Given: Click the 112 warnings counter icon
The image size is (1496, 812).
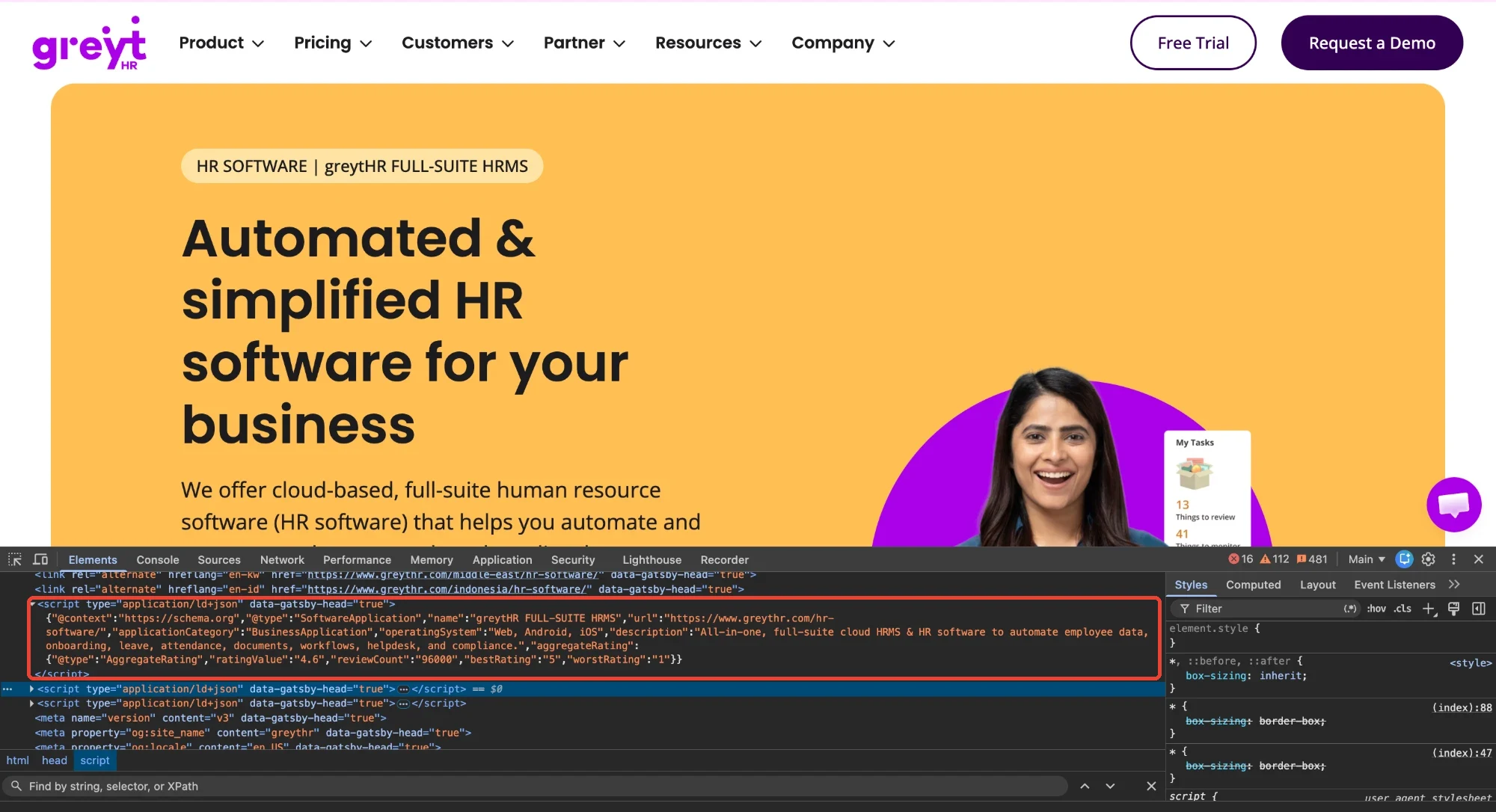Looking at the screenshot, I should click(1275, 559).
